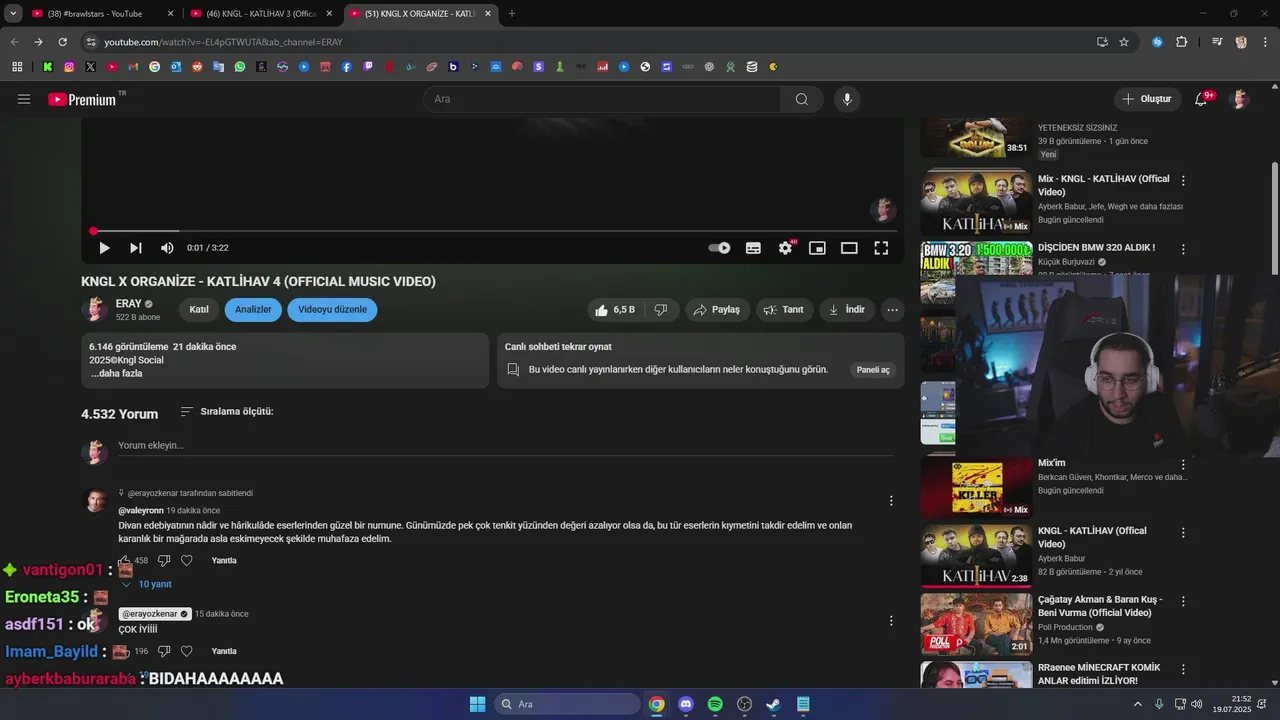Start voice search with the microphone
The image size is (1280, 720).
pos(847,99)
